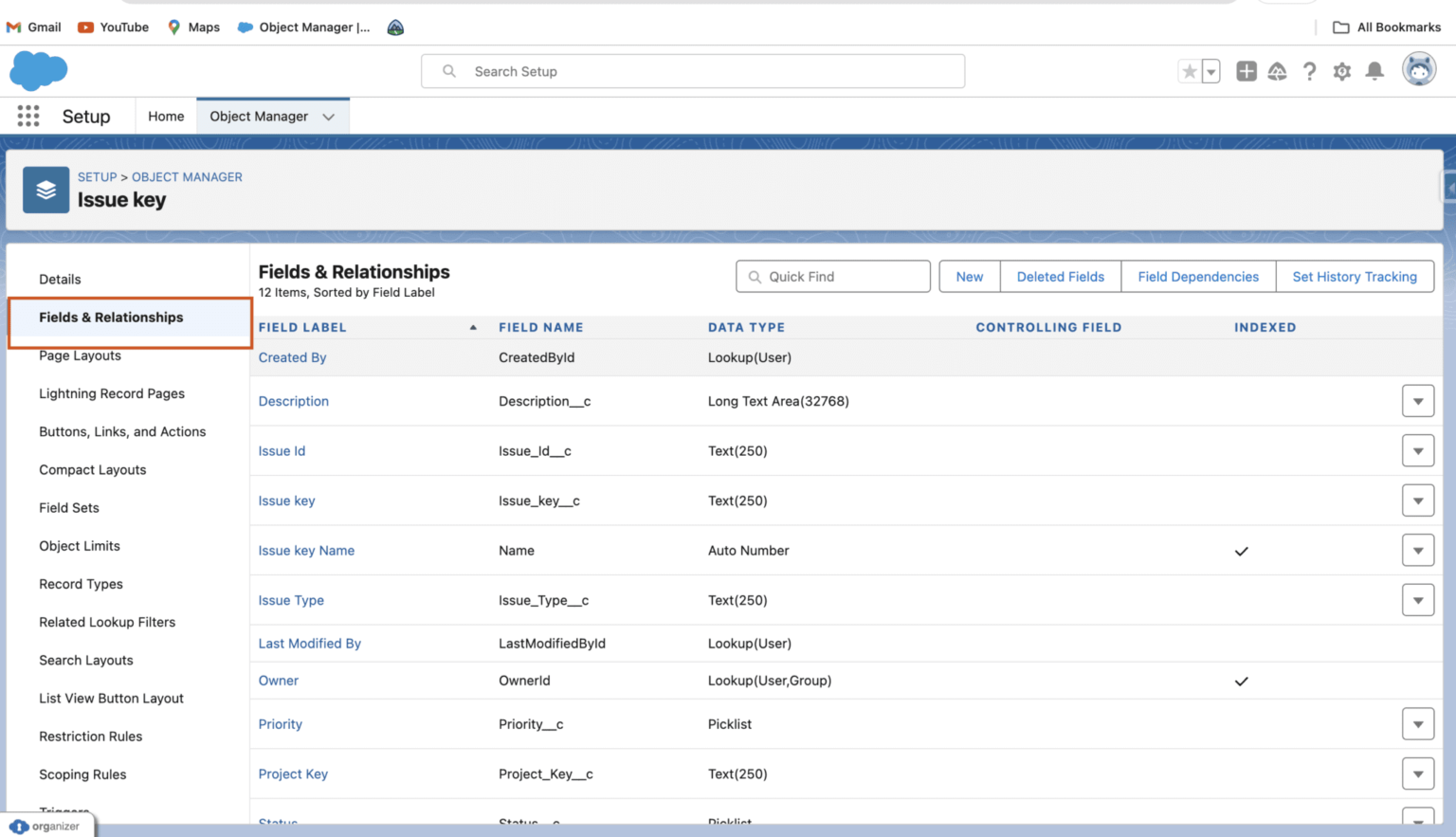Toggle Field Label column sort arrow
Viewport: 1456px width, 837px height.
473,326
